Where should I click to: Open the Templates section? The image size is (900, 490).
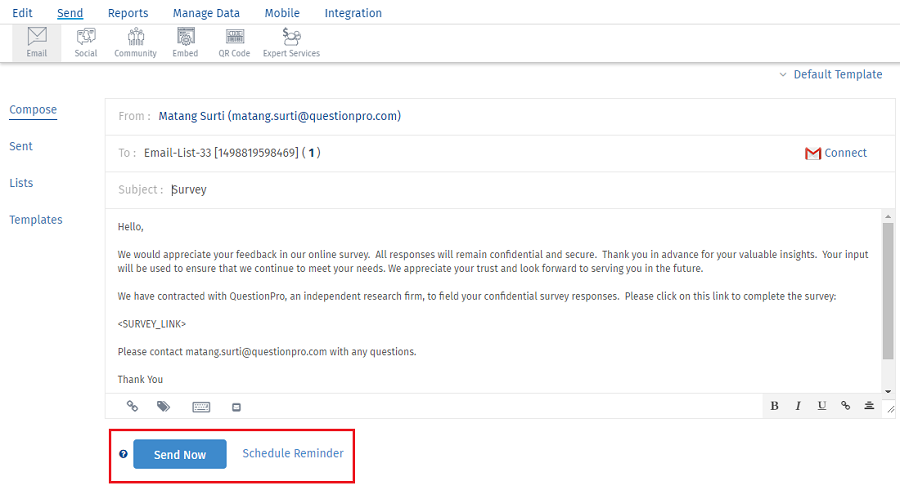point(36,220)
